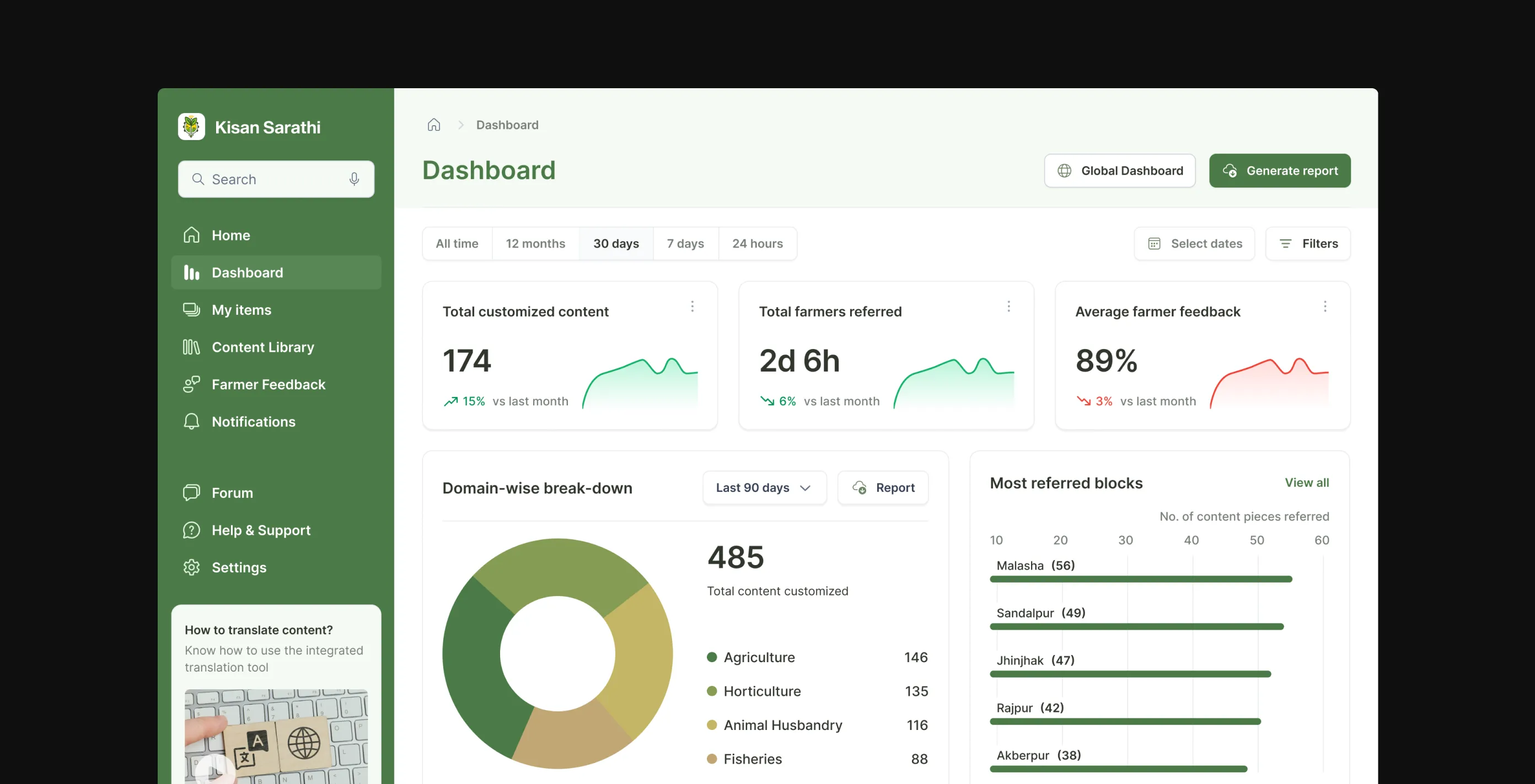The width and height of the screenshot is (1535, 784).
Task: Select the 7 days tab
Action: coord(685,244)
